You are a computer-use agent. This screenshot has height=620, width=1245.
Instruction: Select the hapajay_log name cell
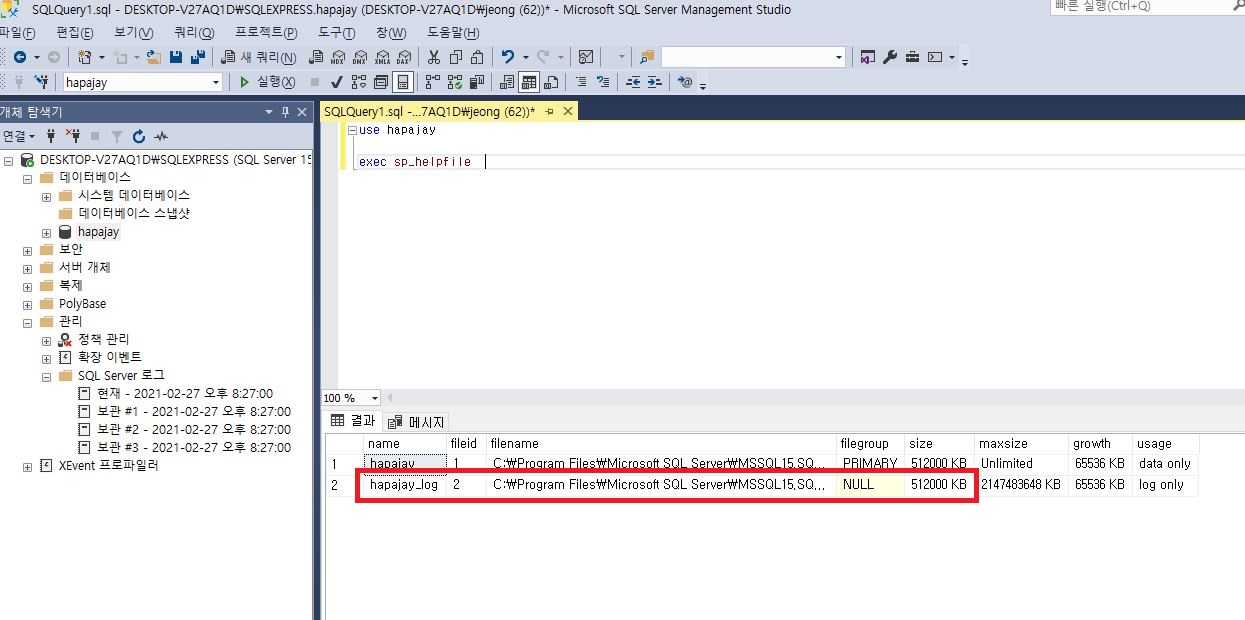coord(405,485)
